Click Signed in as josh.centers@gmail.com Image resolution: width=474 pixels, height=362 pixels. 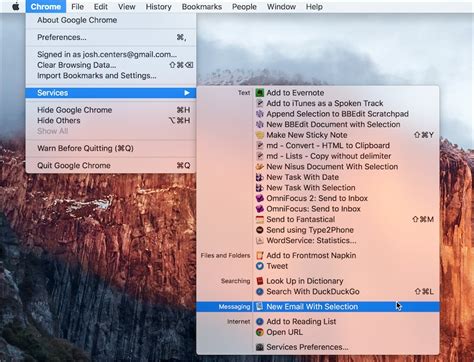[111, 54]
